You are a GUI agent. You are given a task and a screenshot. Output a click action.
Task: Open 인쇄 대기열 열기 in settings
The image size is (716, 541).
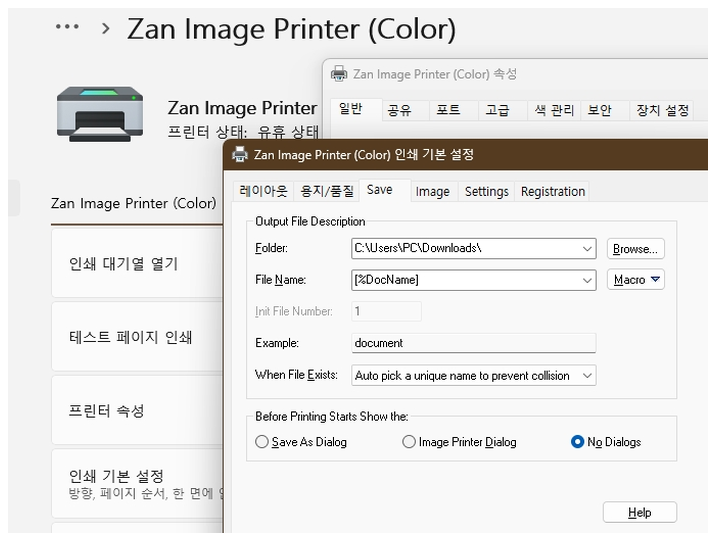coord(137,263)
